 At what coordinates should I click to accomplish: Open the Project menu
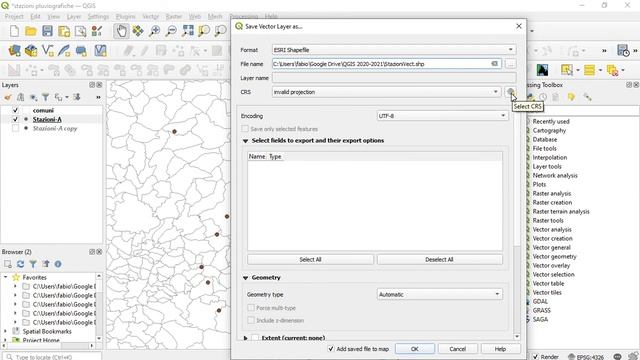tap(14, 16)
